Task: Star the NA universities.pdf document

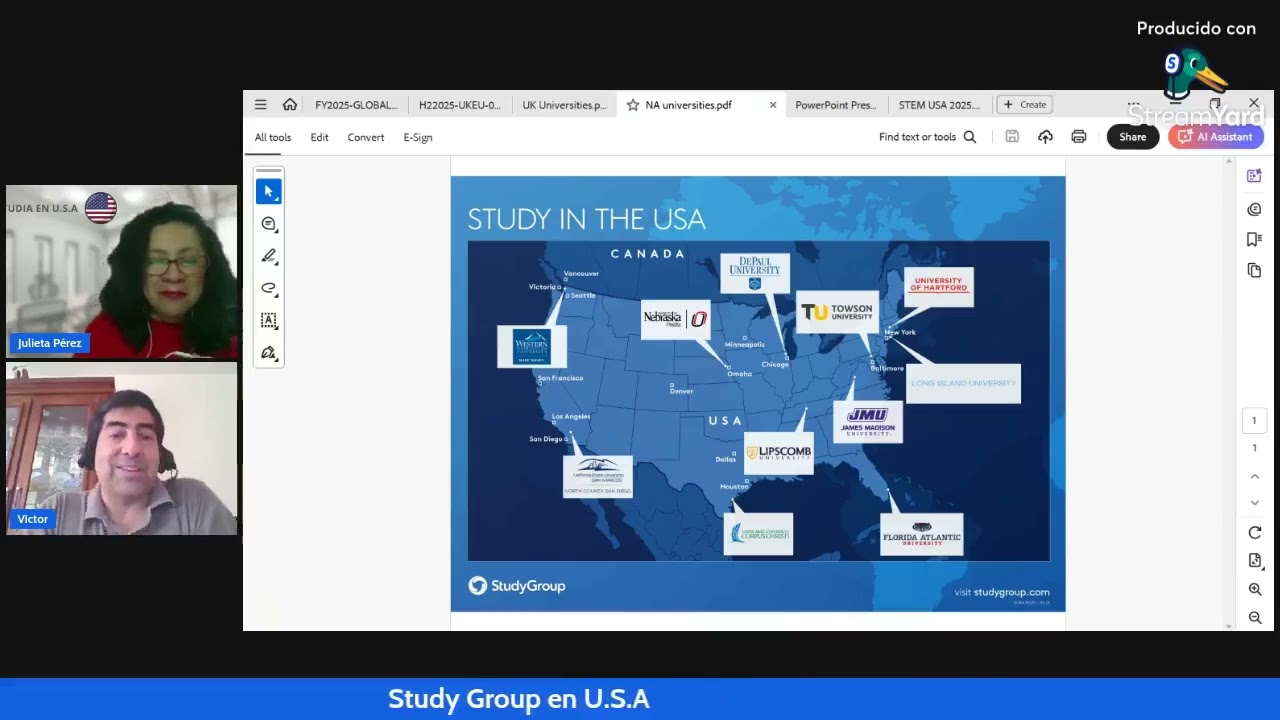Action: point(633,105)
